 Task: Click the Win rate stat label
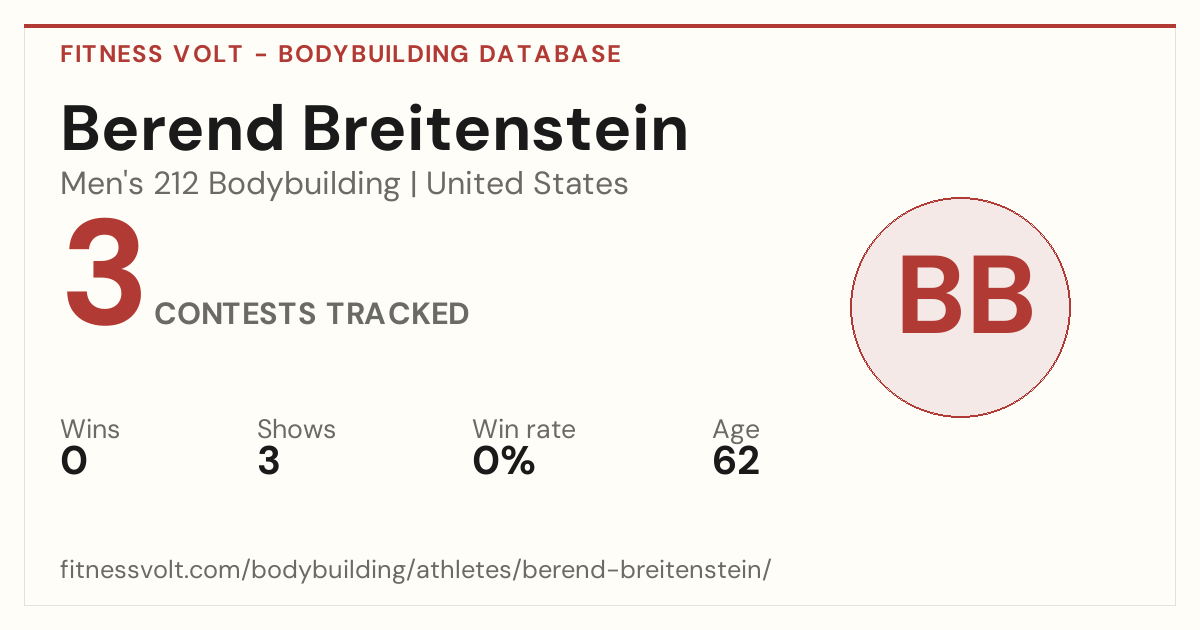[x=524, y=430]
